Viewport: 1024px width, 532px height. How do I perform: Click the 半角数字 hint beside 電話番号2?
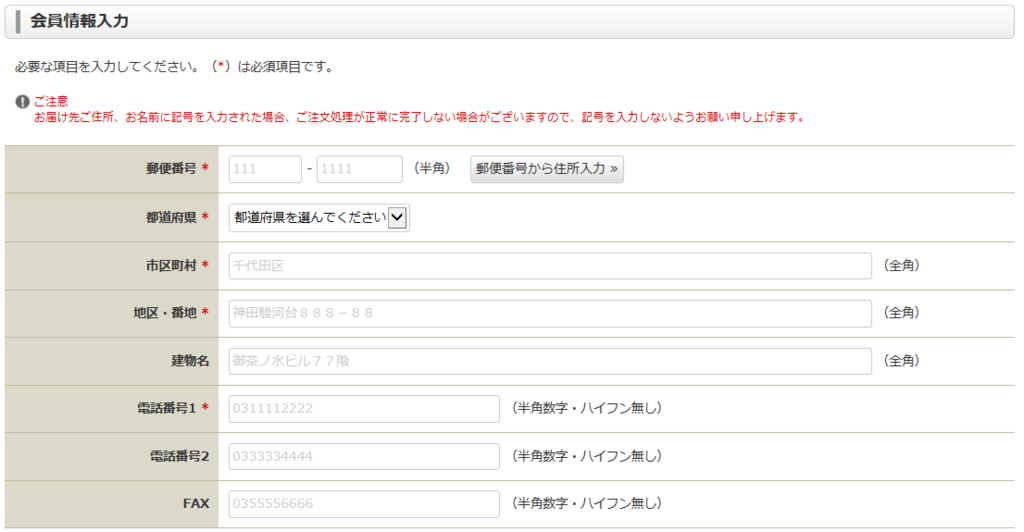coord(586,456)
